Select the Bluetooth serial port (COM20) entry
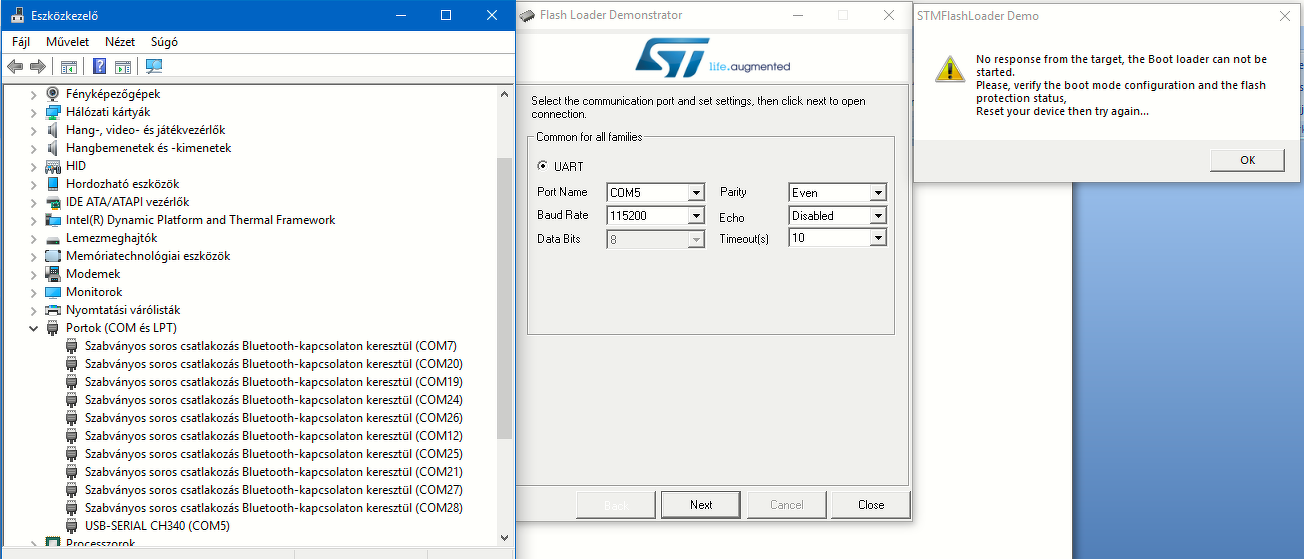Viewport: 1304px width, 559px height. [x=273, y=364]
